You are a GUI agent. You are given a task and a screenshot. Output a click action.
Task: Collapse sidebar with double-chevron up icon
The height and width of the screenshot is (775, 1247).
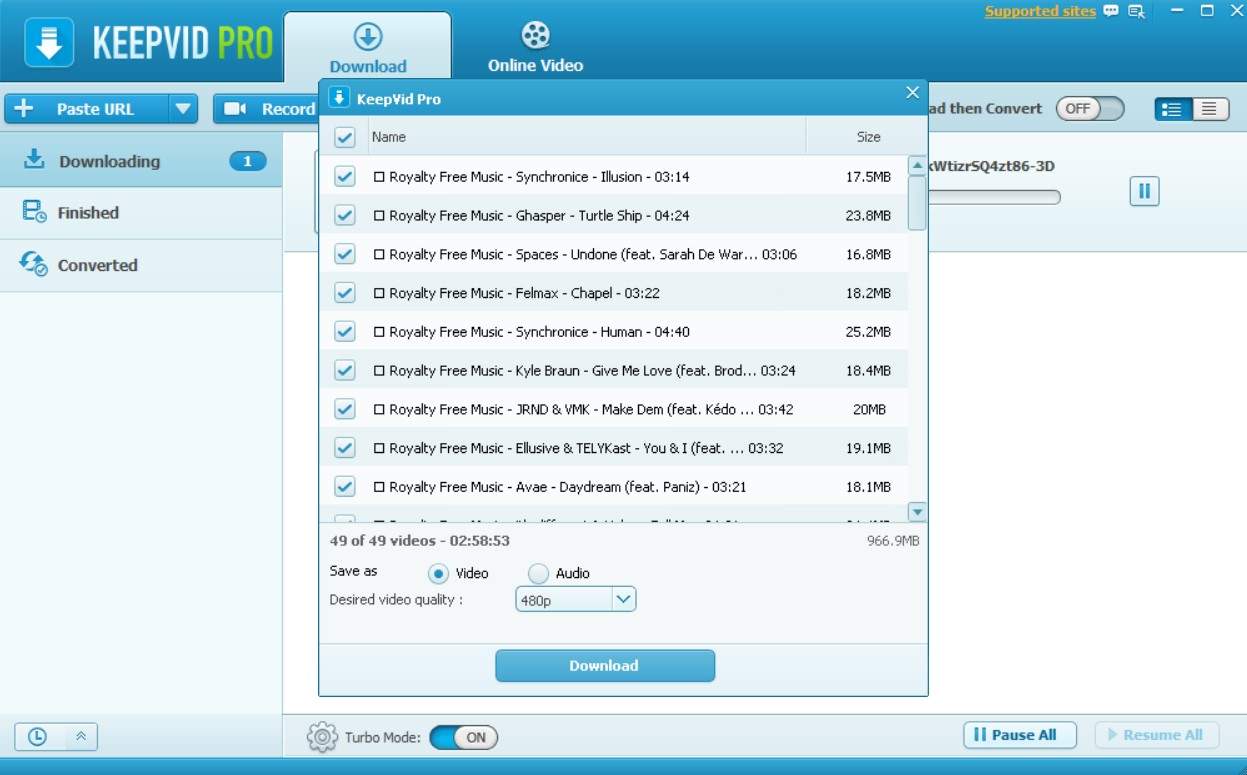[x=81, y=736]
